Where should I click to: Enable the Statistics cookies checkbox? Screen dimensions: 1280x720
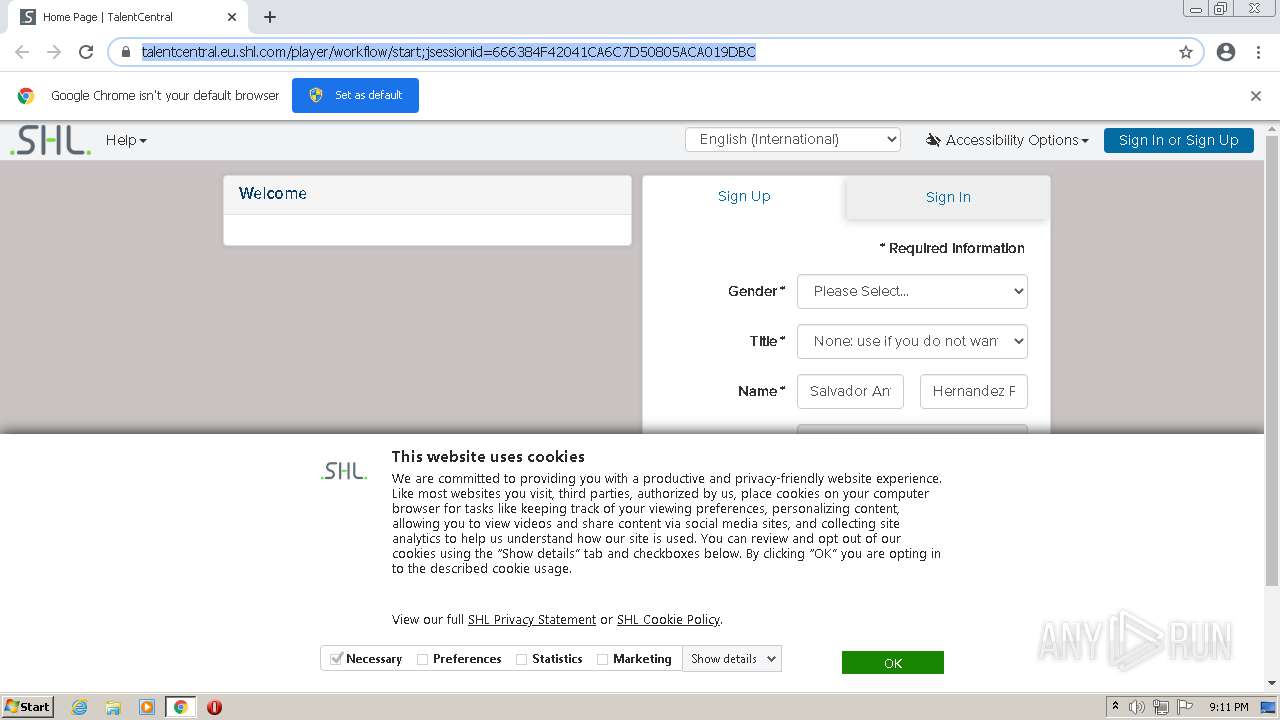[521, 659]
